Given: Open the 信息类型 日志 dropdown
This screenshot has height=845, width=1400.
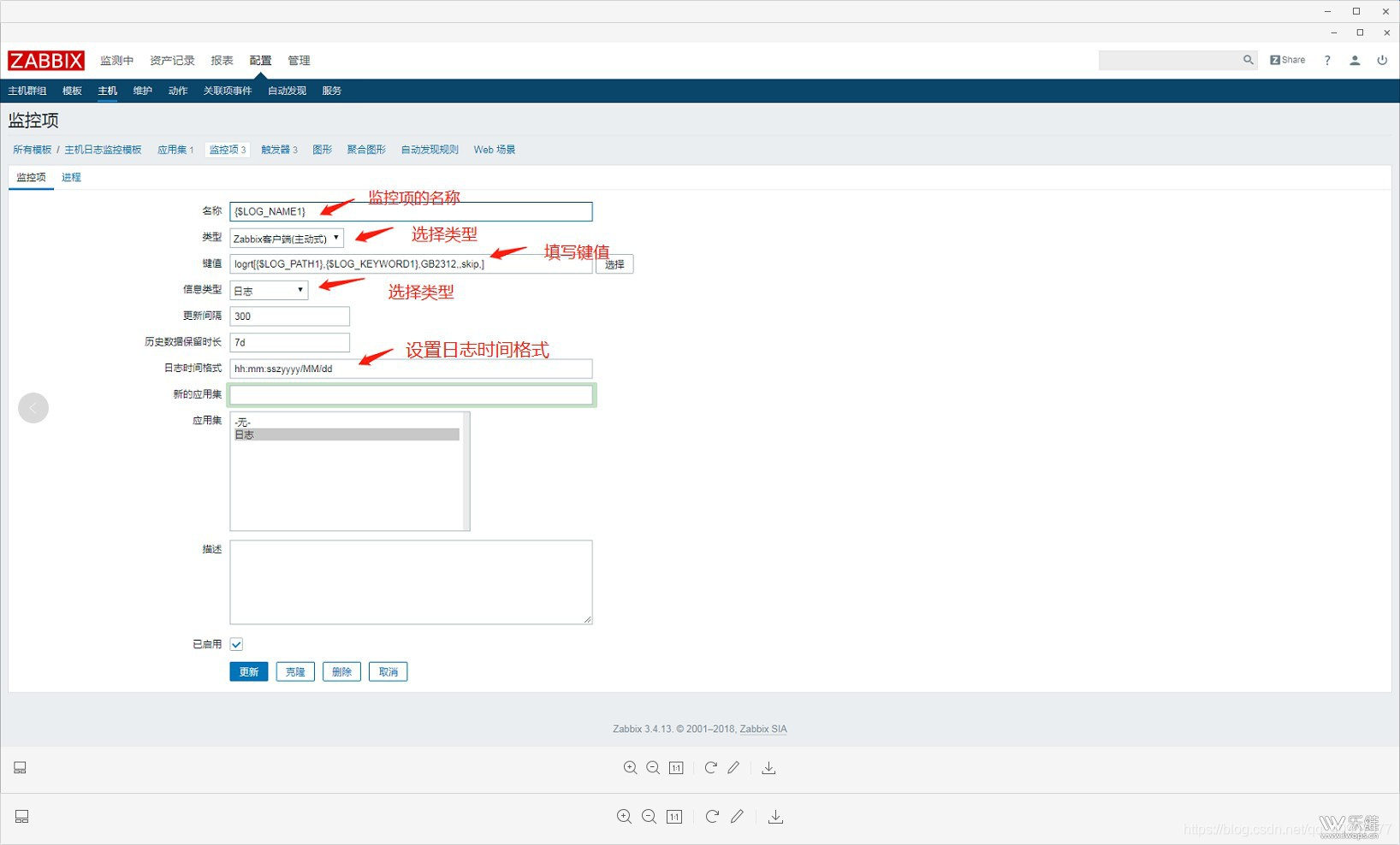Looking at the screenshot, I should click(269, 291).
